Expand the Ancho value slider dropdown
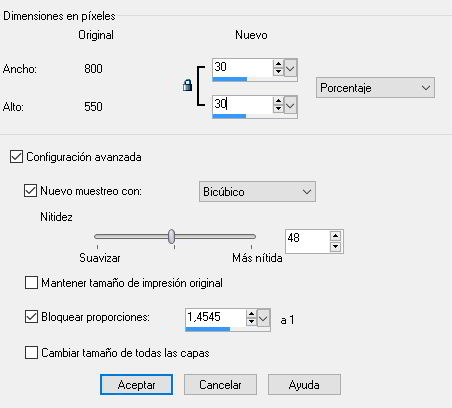Image resolution: width=452 pixels, height=408 pixels. click(290, 68)
